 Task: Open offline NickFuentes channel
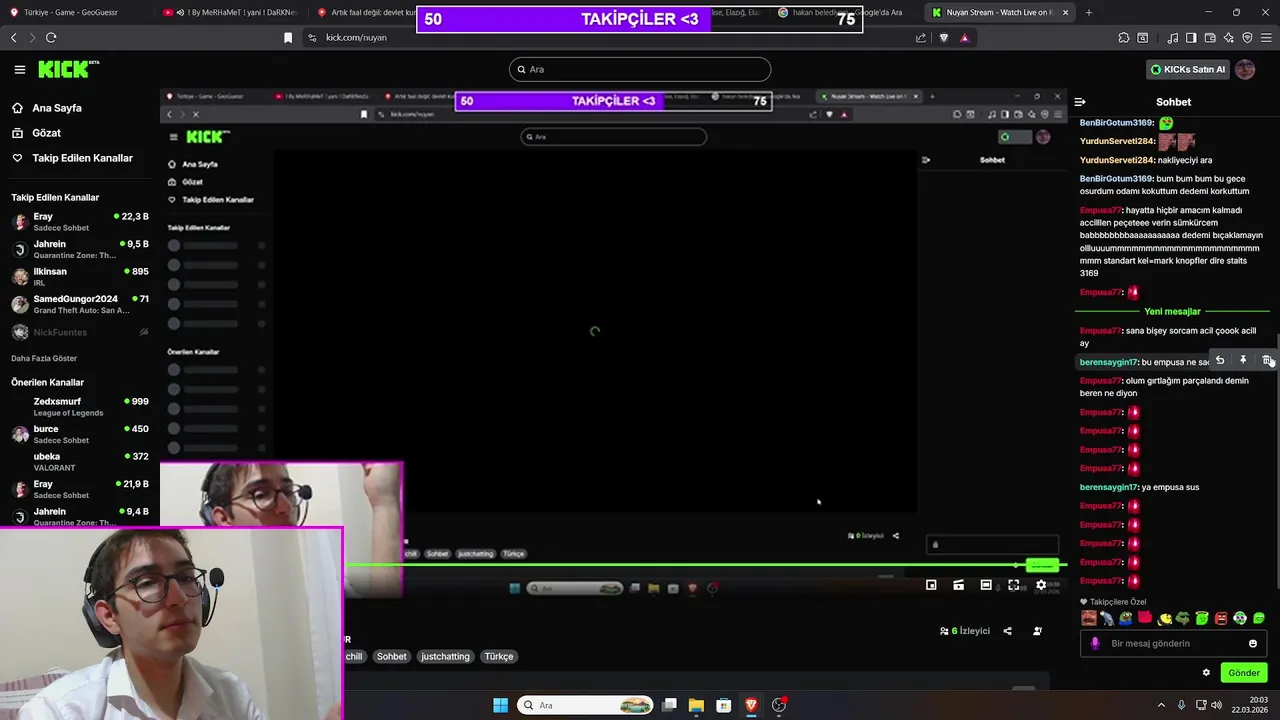pos(80,332)
